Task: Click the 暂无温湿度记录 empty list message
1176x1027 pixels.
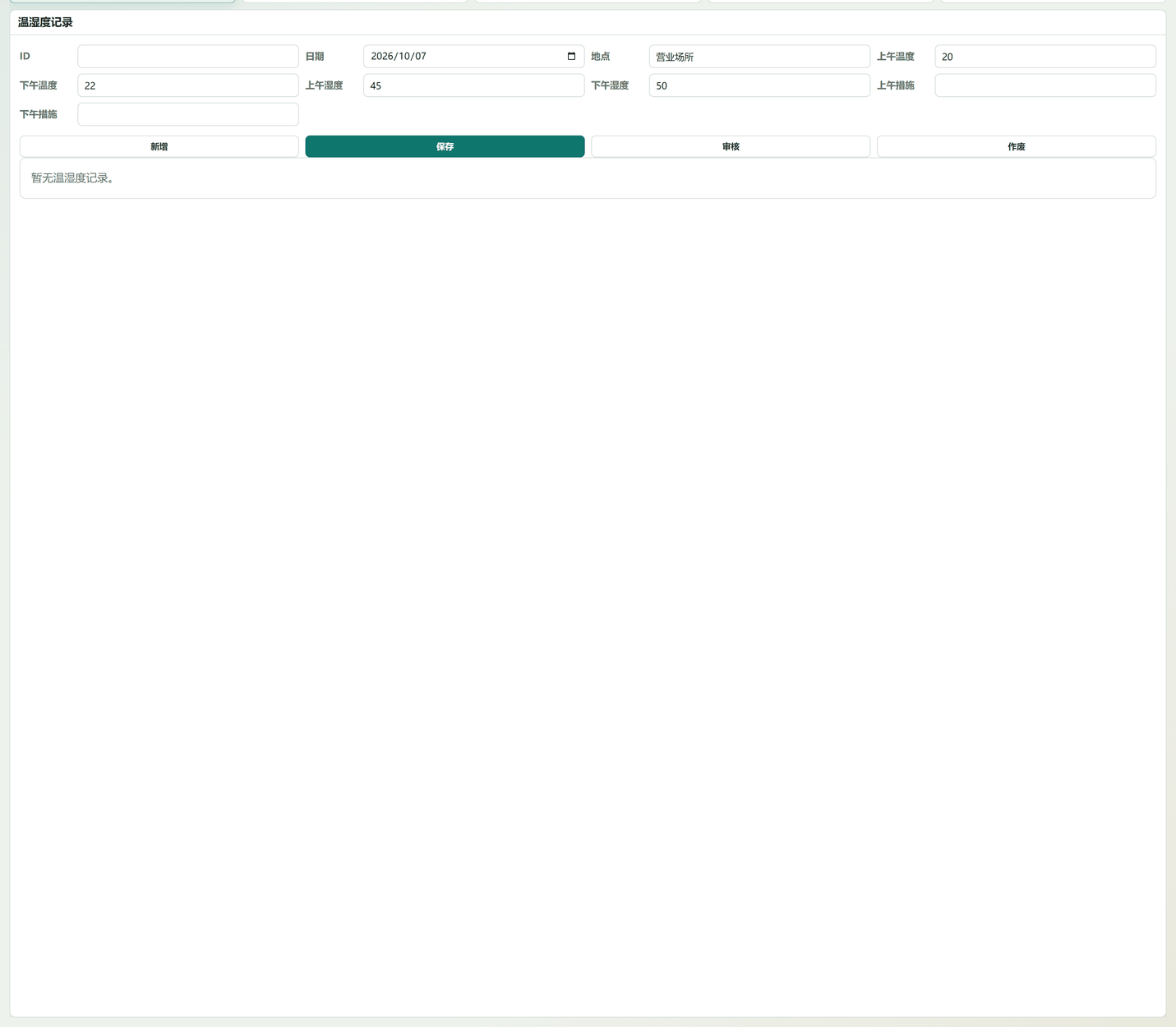Action: (x=72, y=177)
